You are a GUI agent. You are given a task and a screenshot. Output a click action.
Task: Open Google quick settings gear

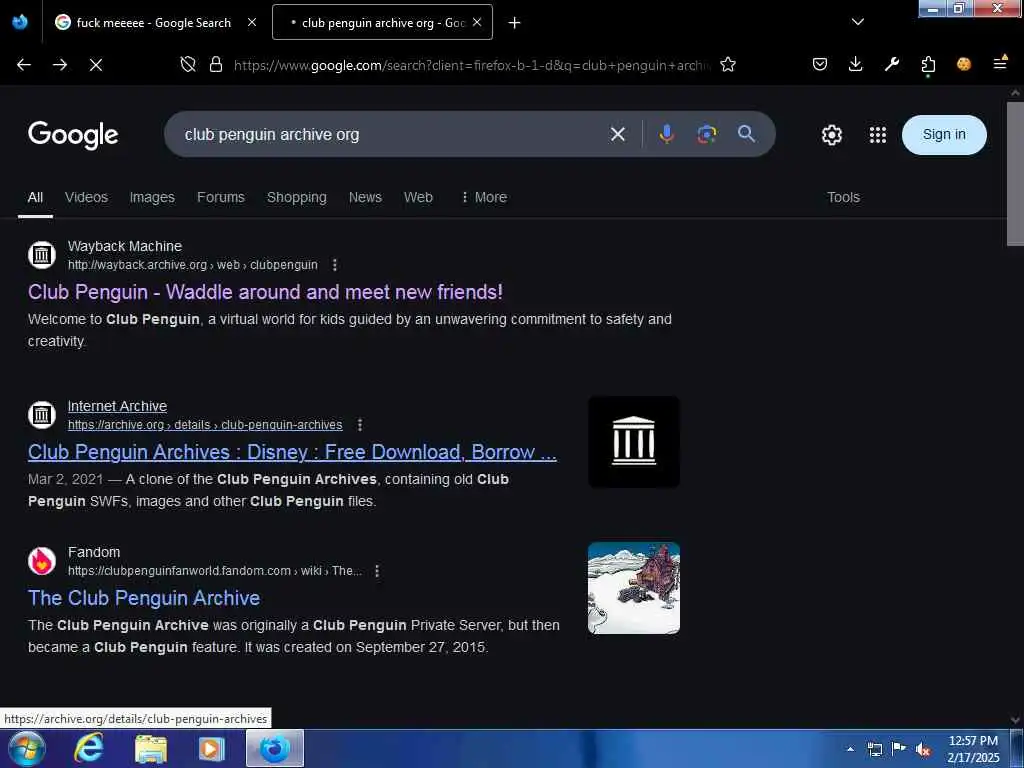click(831, 135)
